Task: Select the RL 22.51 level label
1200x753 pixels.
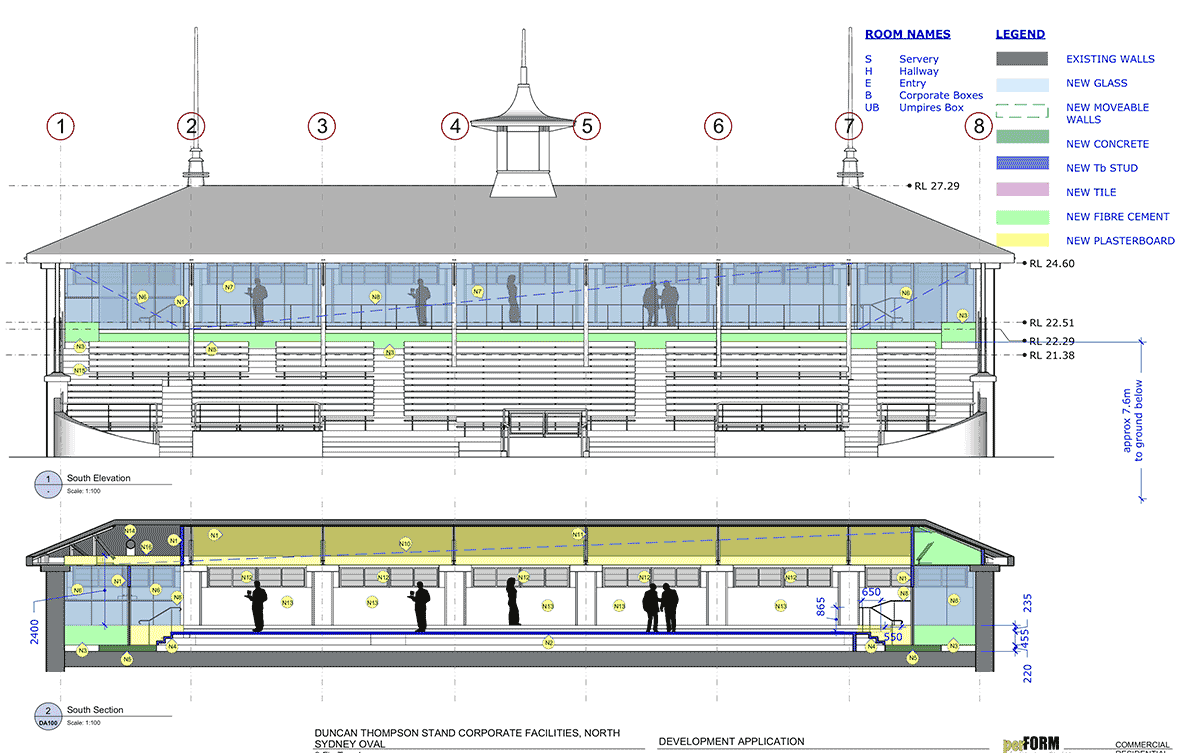Action: [1052, 323]
